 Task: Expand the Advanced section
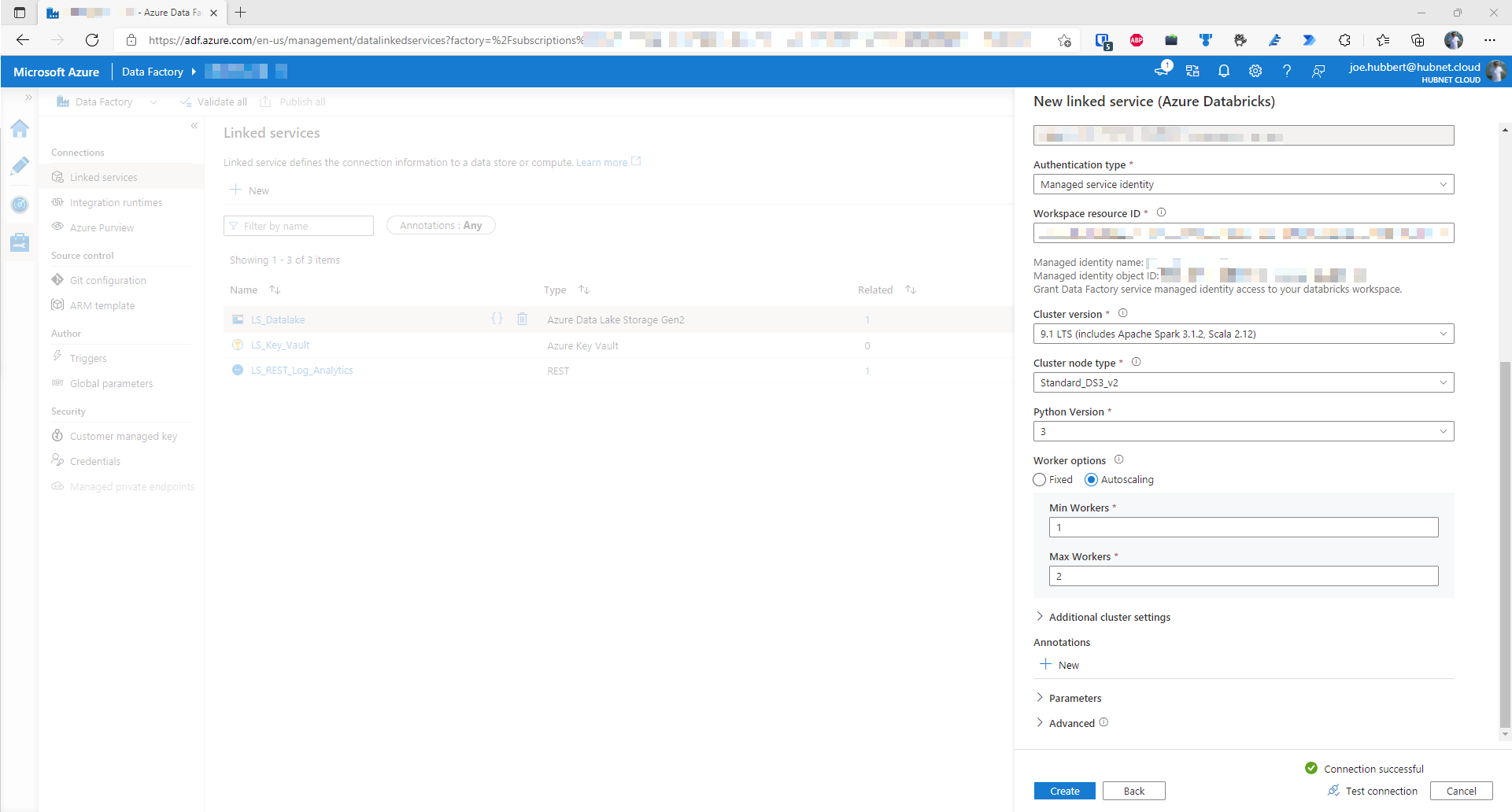point(1071,723)
